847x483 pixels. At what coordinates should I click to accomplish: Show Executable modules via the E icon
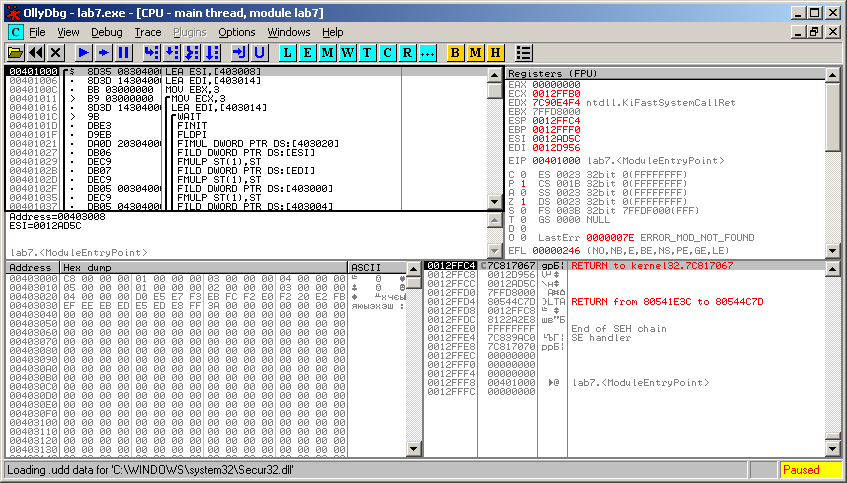tap(307, 52)
